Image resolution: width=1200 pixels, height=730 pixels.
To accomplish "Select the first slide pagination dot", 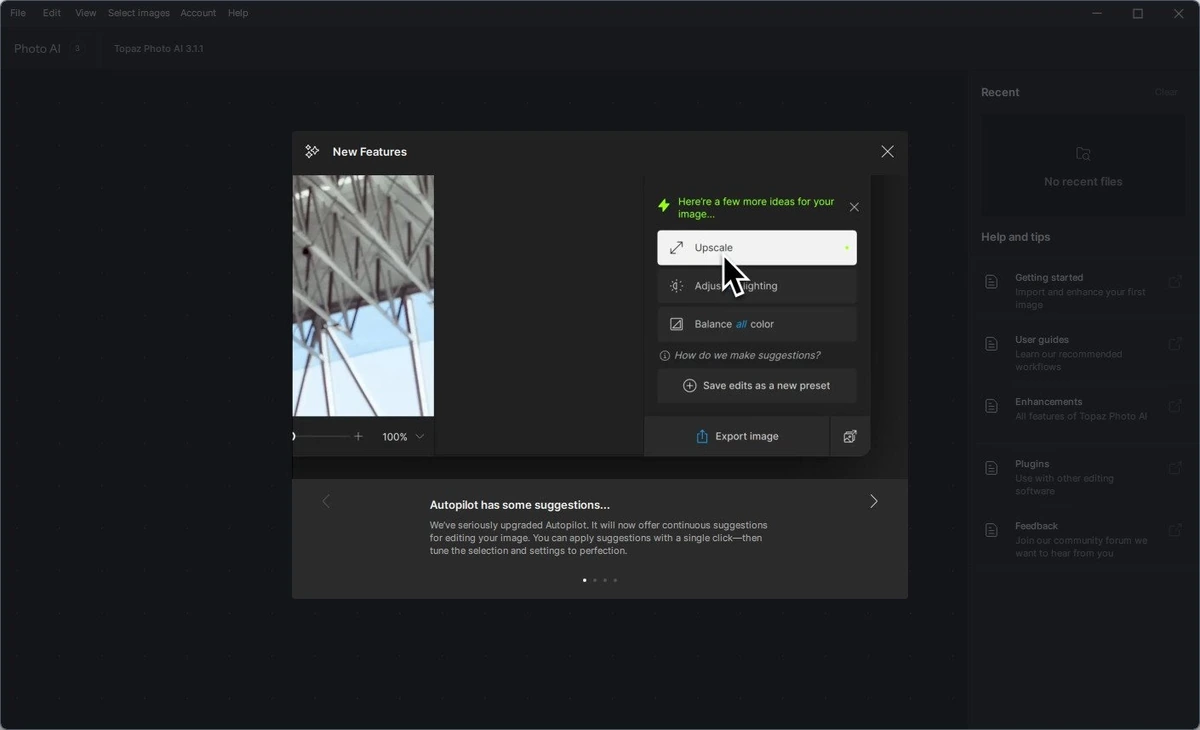I will pos(584,580).
